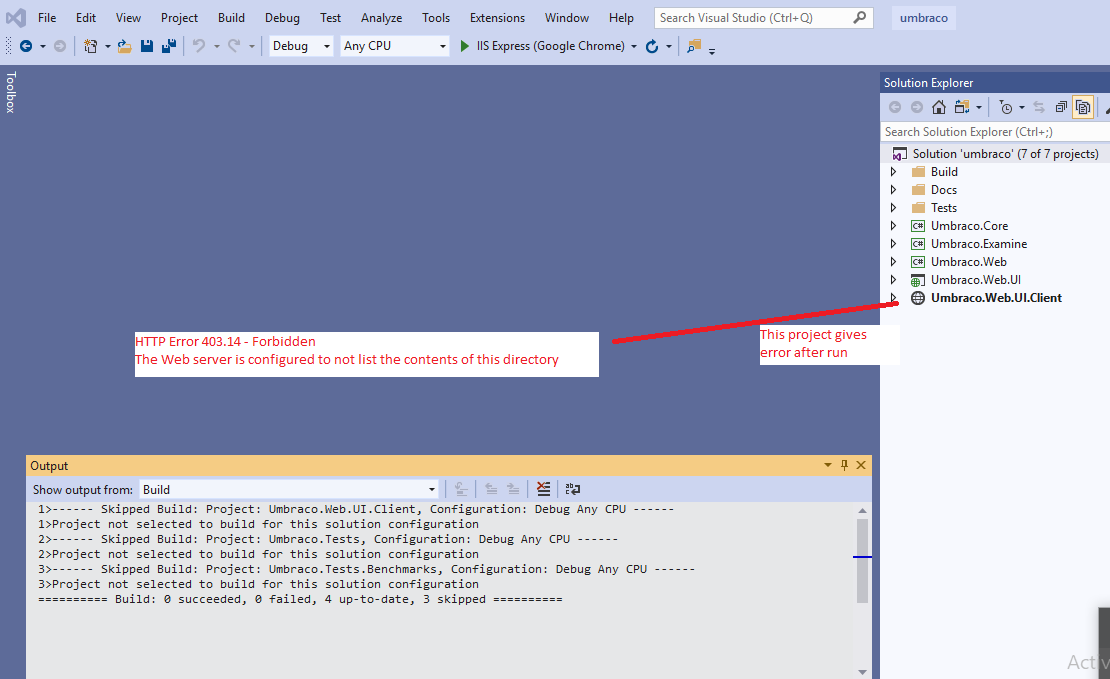Screen dimensions: 1110x679
Task: Click Sync with Active Document icon
Action: (1039, 107)
